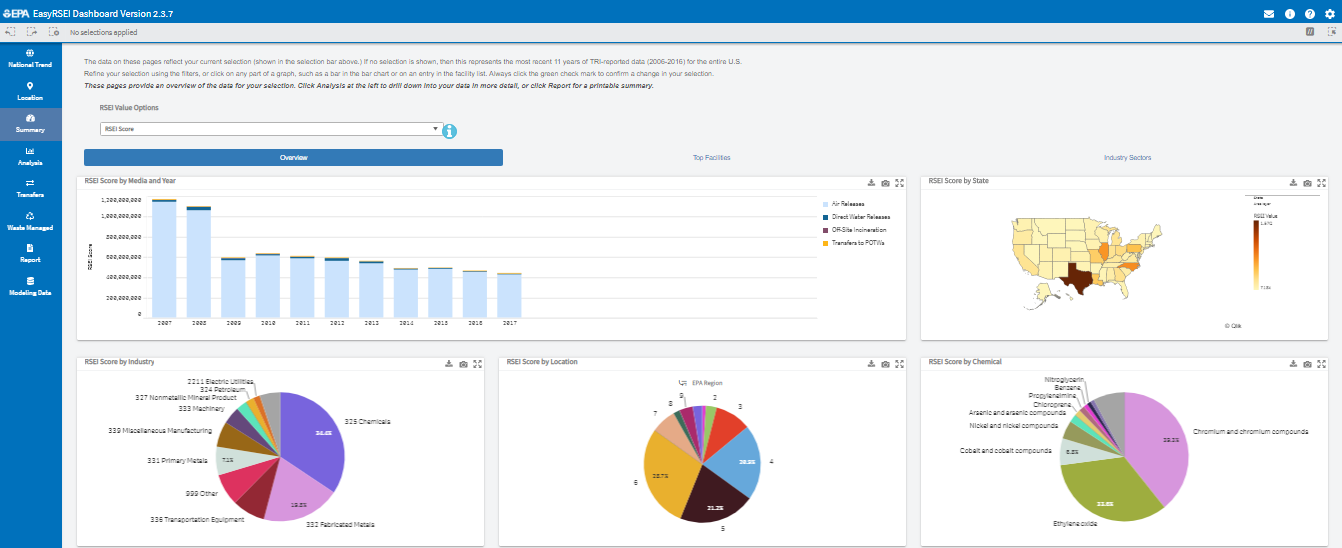Toggle Direct Water Releases legend entry
This screenshot has height=548, width=1342.
point(860,217)
